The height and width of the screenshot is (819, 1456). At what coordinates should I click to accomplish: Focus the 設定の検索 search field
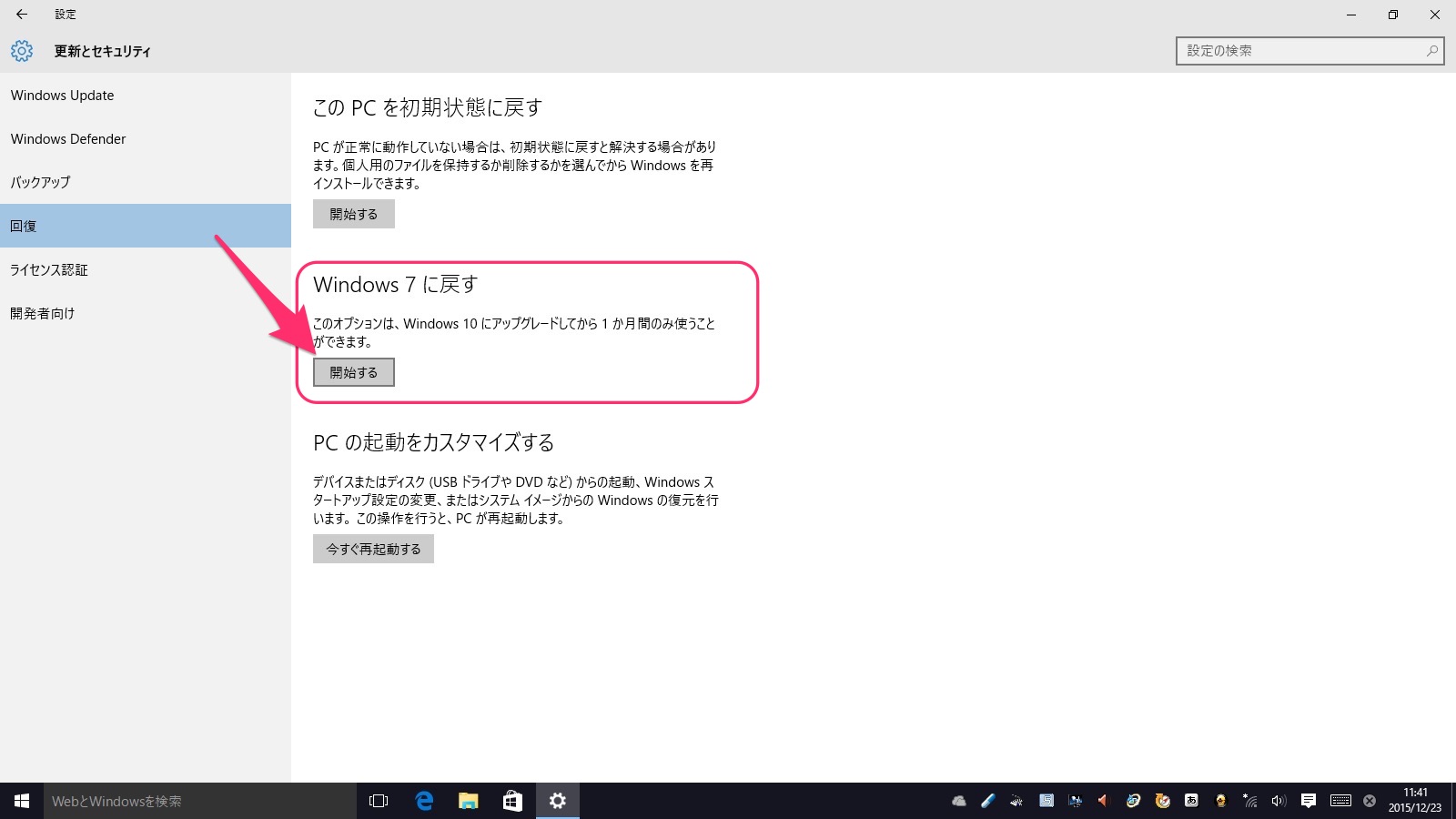coord(1309,51)
